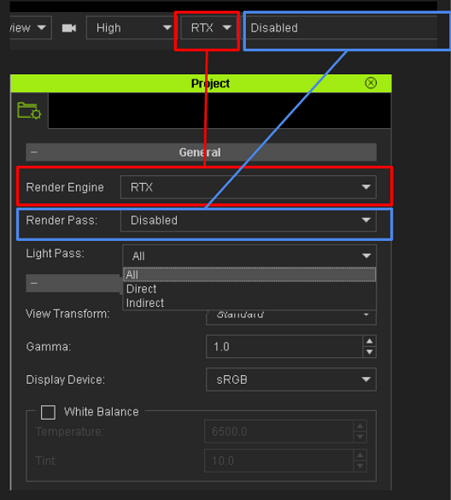Click the Temperature value field
Viewport: 451px width, 500px height.
(x=279, y=431)
